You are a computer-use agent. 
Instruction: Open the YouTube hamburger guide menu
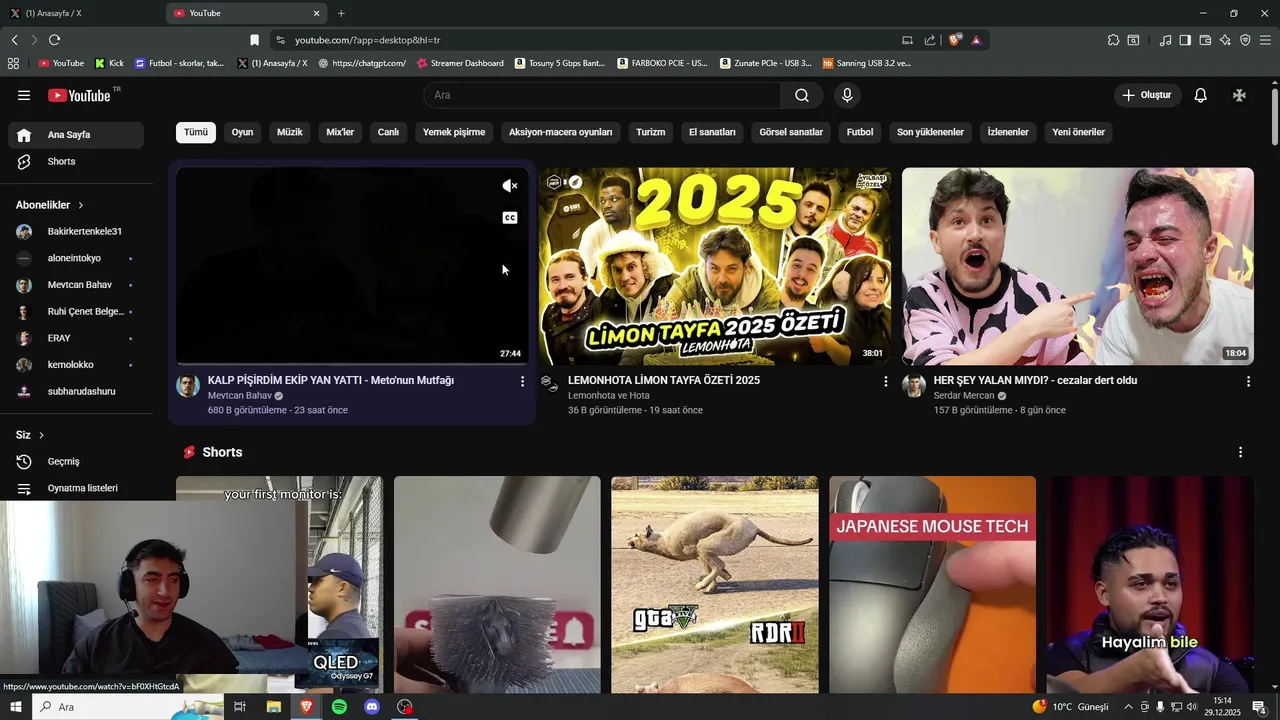(x=24, y=95)
